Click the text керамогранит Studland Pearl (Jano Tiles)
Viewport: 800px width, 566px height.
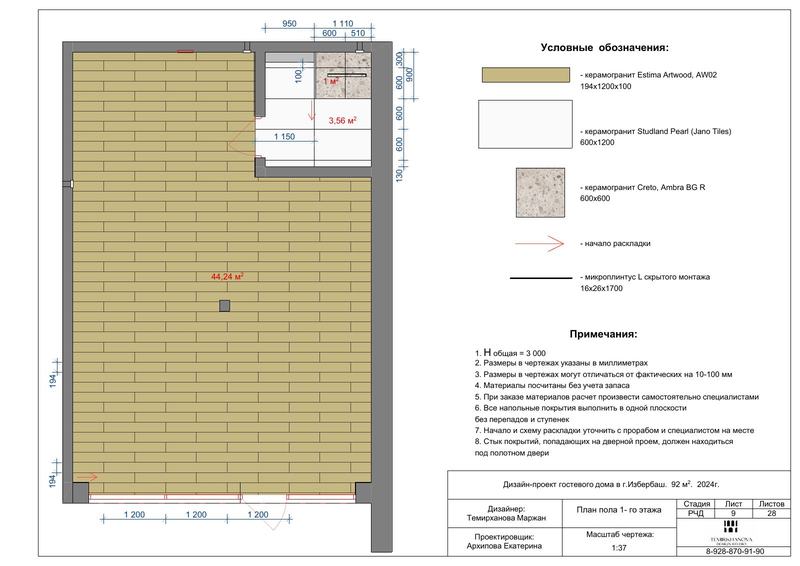[x=656, y=132]
